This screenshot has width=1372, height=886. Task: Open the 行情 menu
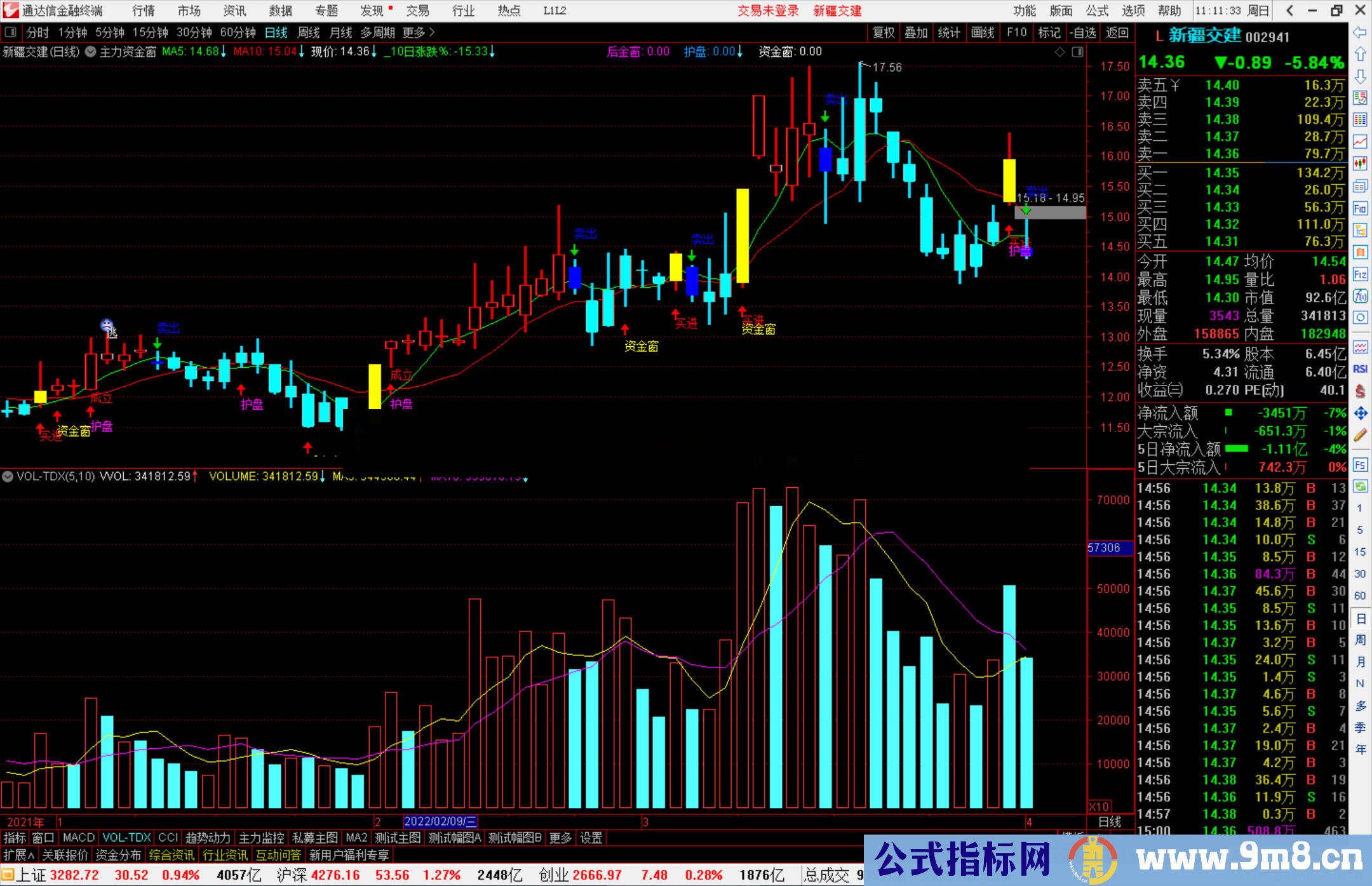point(143,11)
